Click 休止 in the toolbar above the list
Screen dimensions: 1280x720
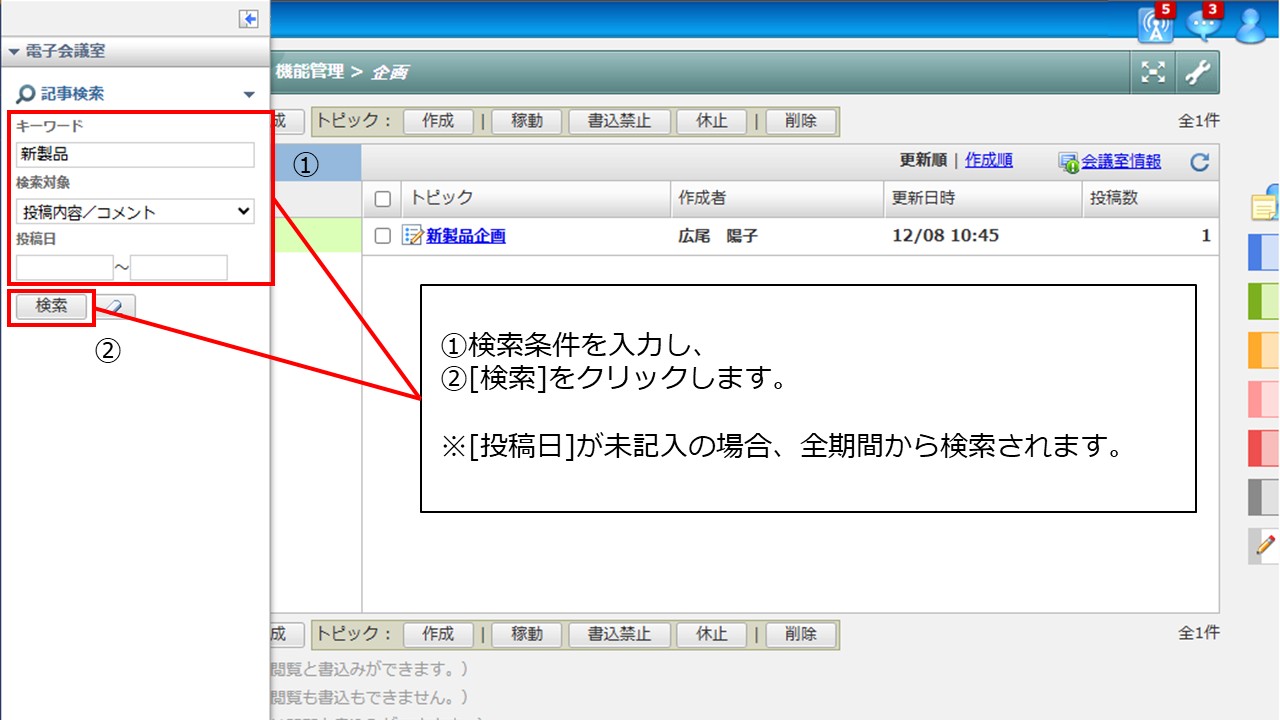(712, 121)
